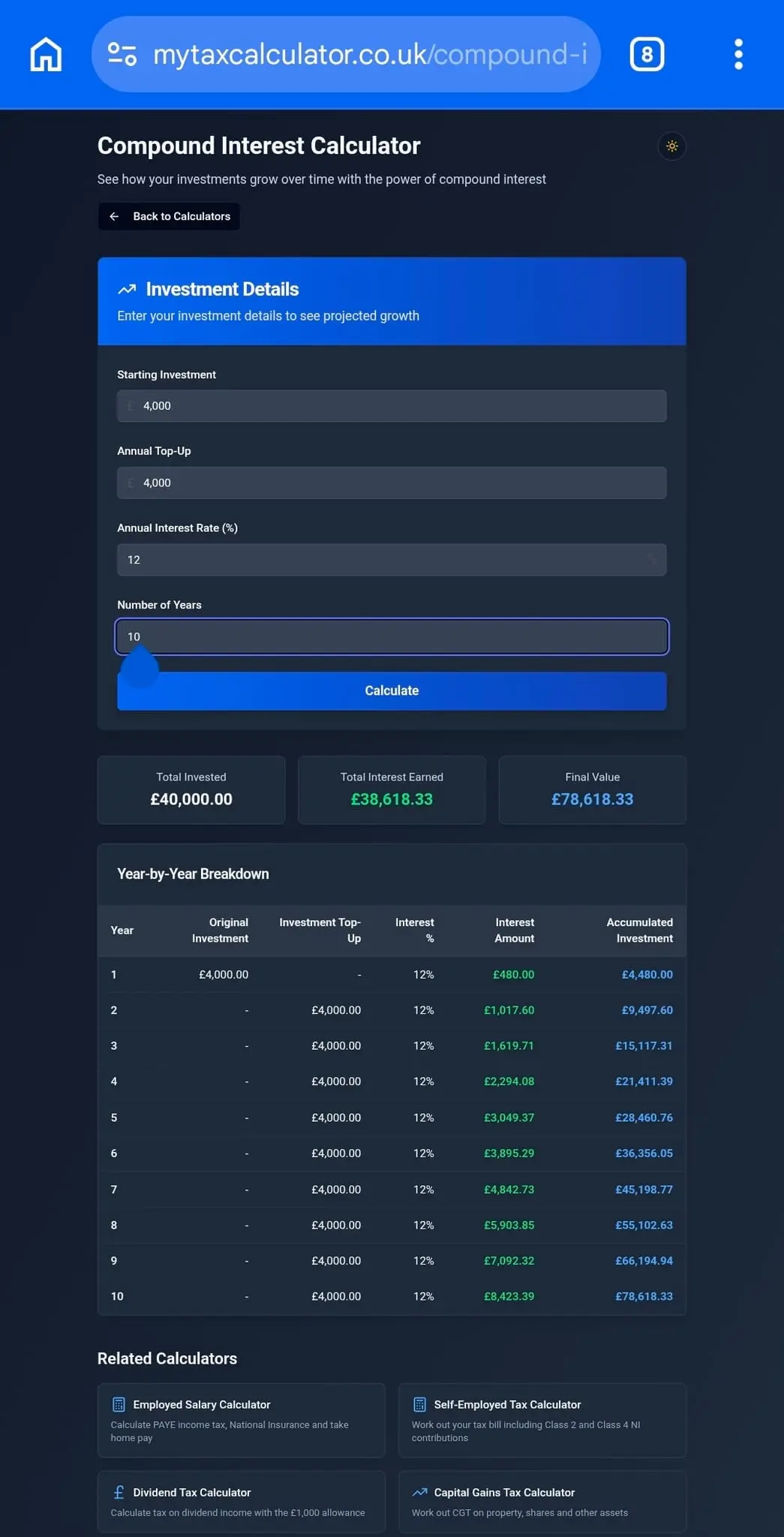Click year 1 interest amount £480.00
Screen dimensions: 784x1537
click(513, 974)
